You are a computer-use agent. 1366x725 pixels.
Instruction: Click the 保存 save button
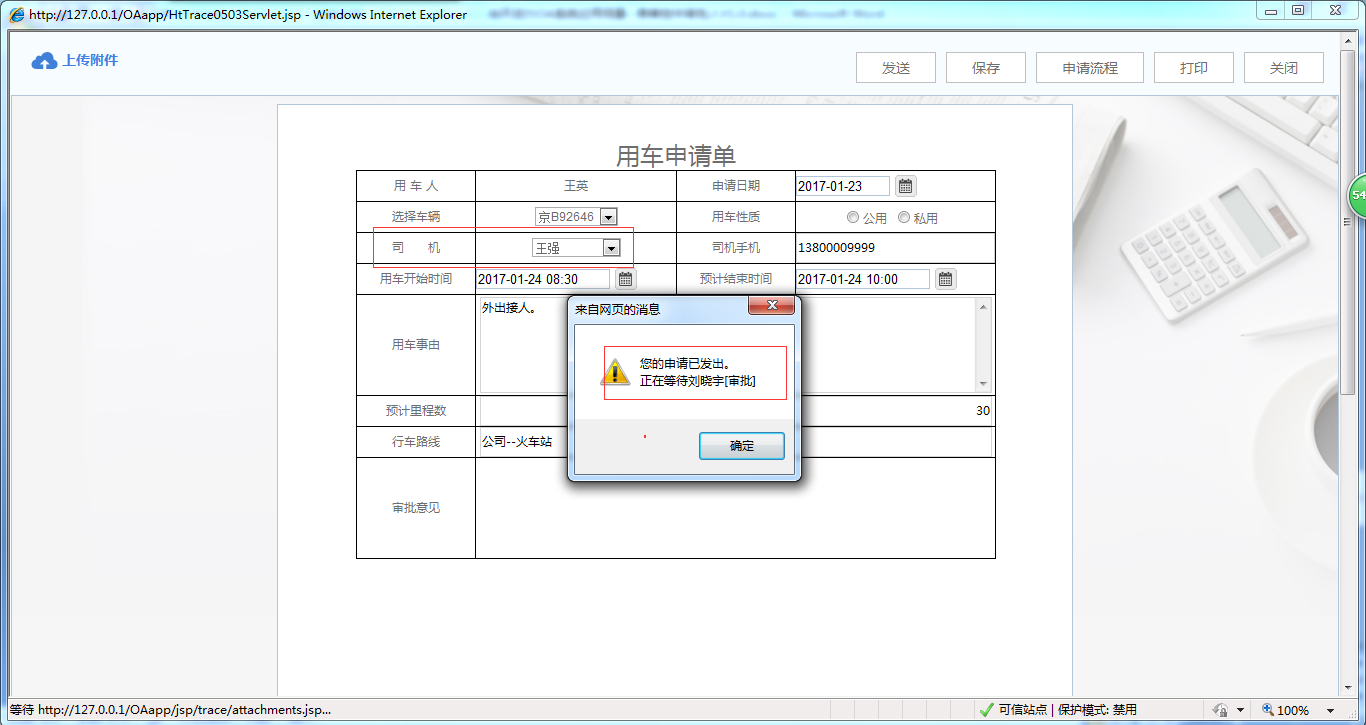pos(985,67)
